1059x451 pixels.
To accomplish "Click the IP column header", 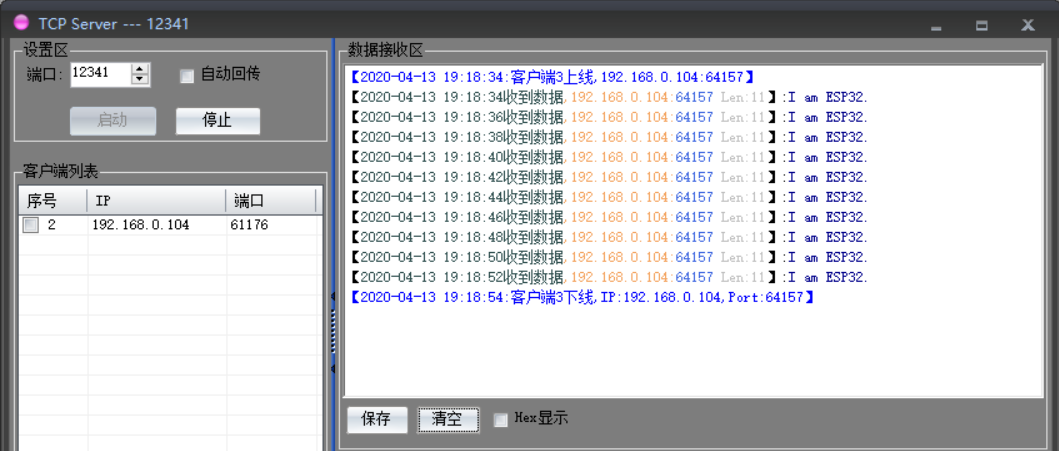I will (x=156, y=201).
